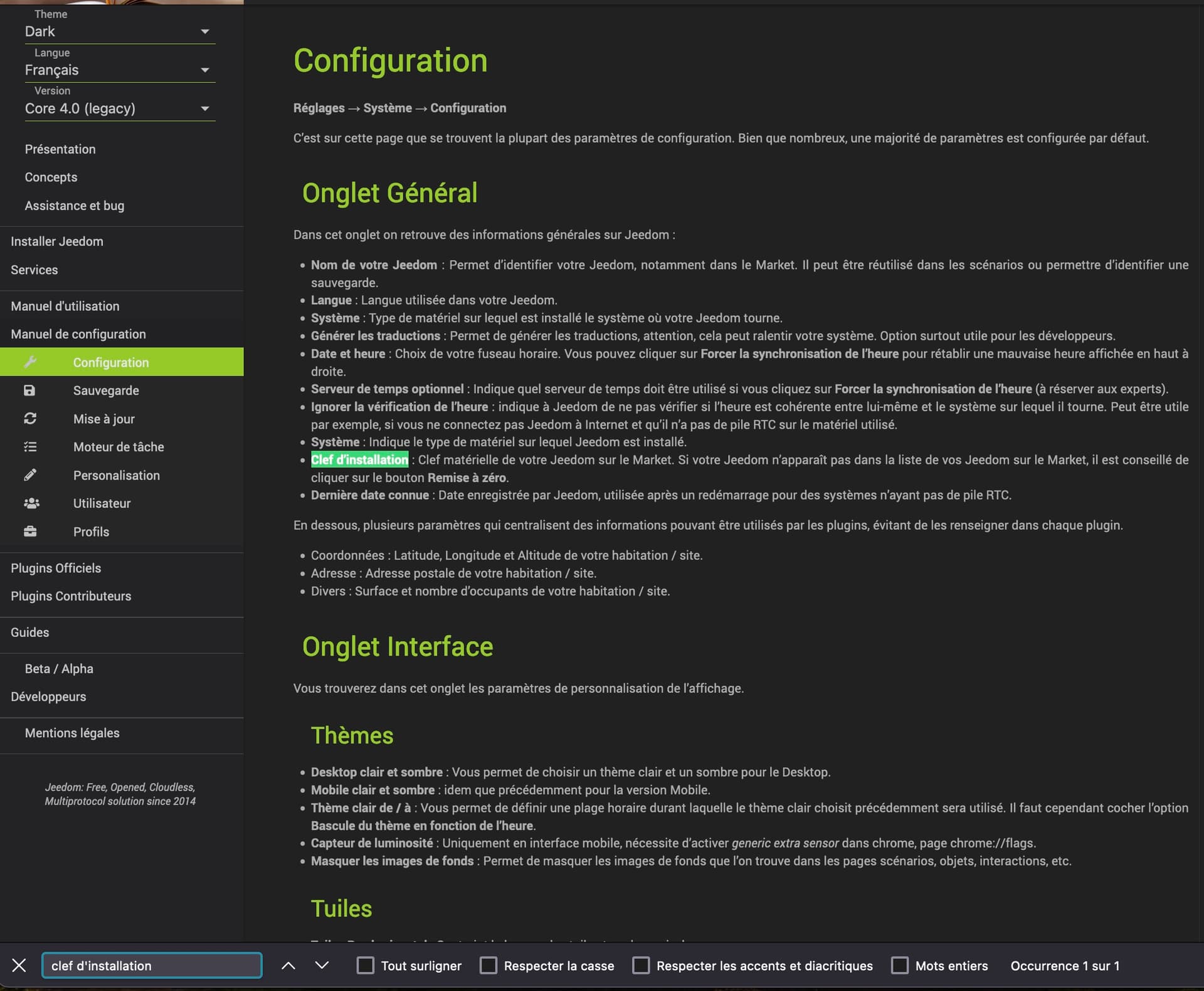Enable the Tout surligner checkbox
Screen dimensions: 1204x991
[x=365, y=965]
